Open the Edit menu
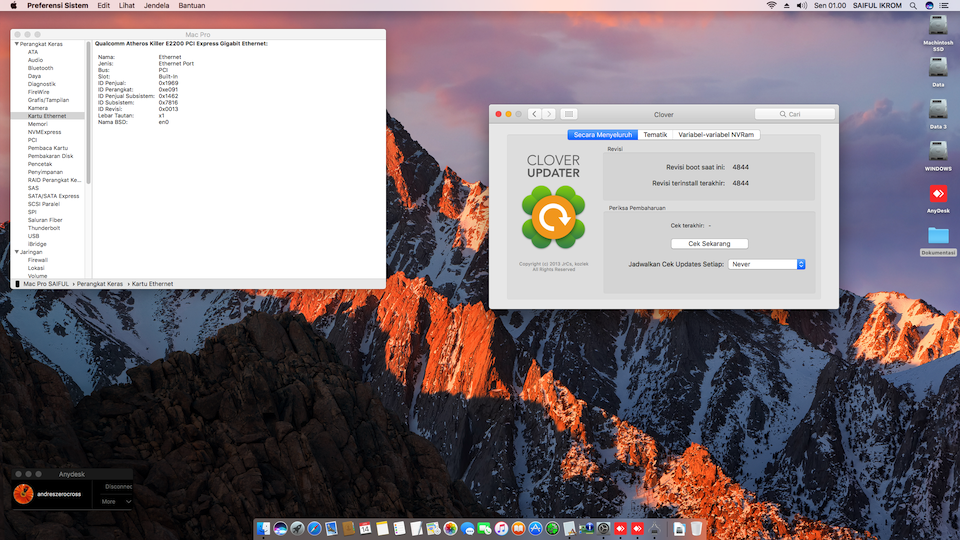Screen dimensions: 960x540 point(103,6)
